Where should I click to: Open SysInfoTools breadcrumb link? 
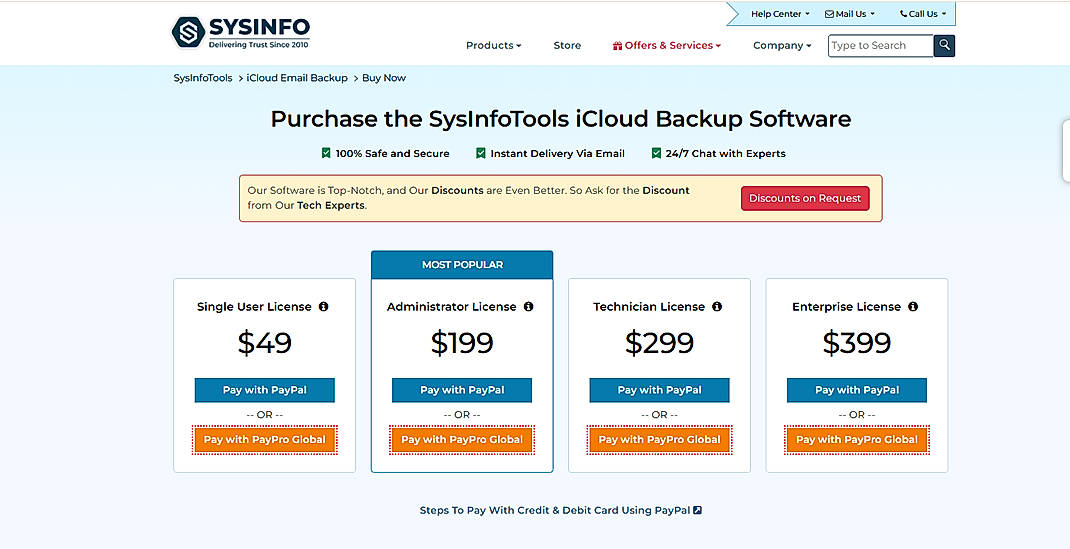203,78
